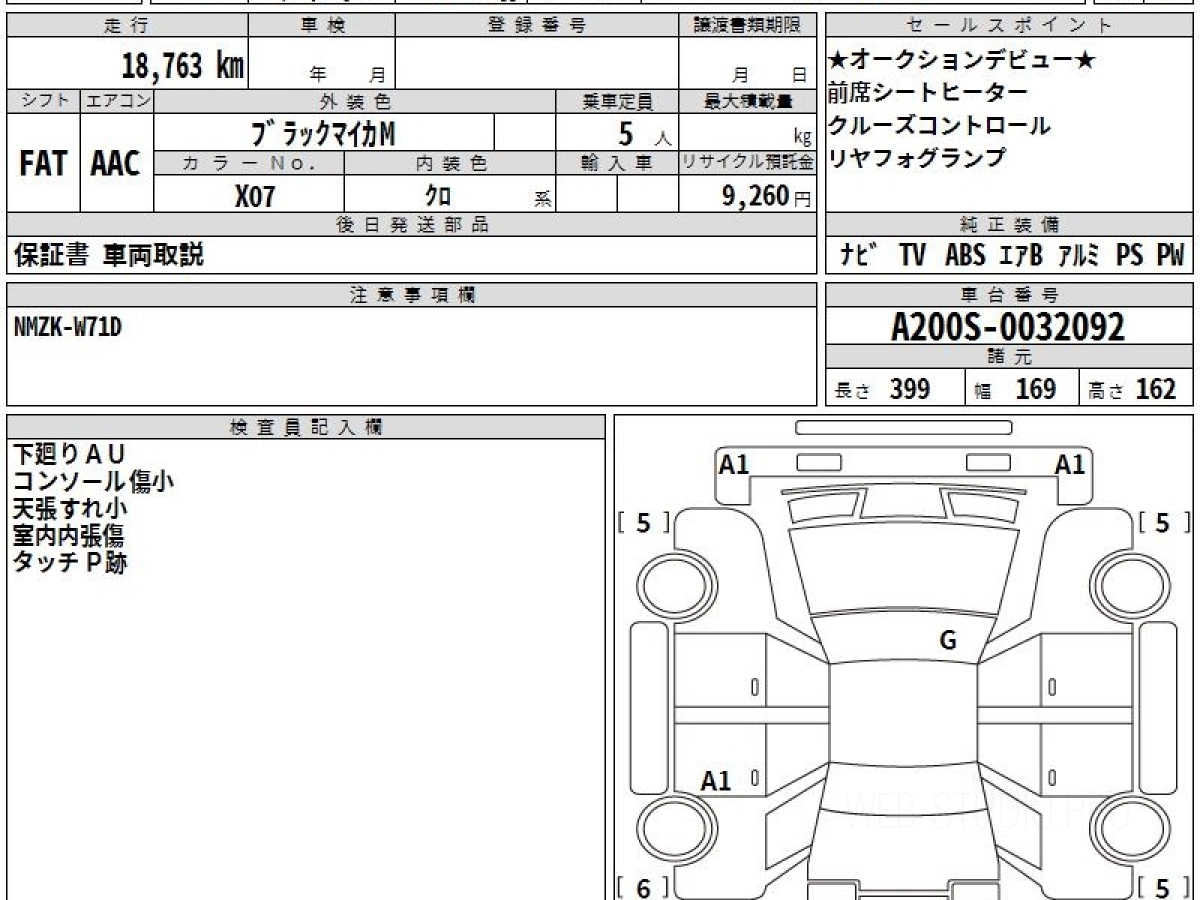Click the TV equipment label
Image resolution: width=1200 pixels, height=900 pixels.
coord(912,256)
